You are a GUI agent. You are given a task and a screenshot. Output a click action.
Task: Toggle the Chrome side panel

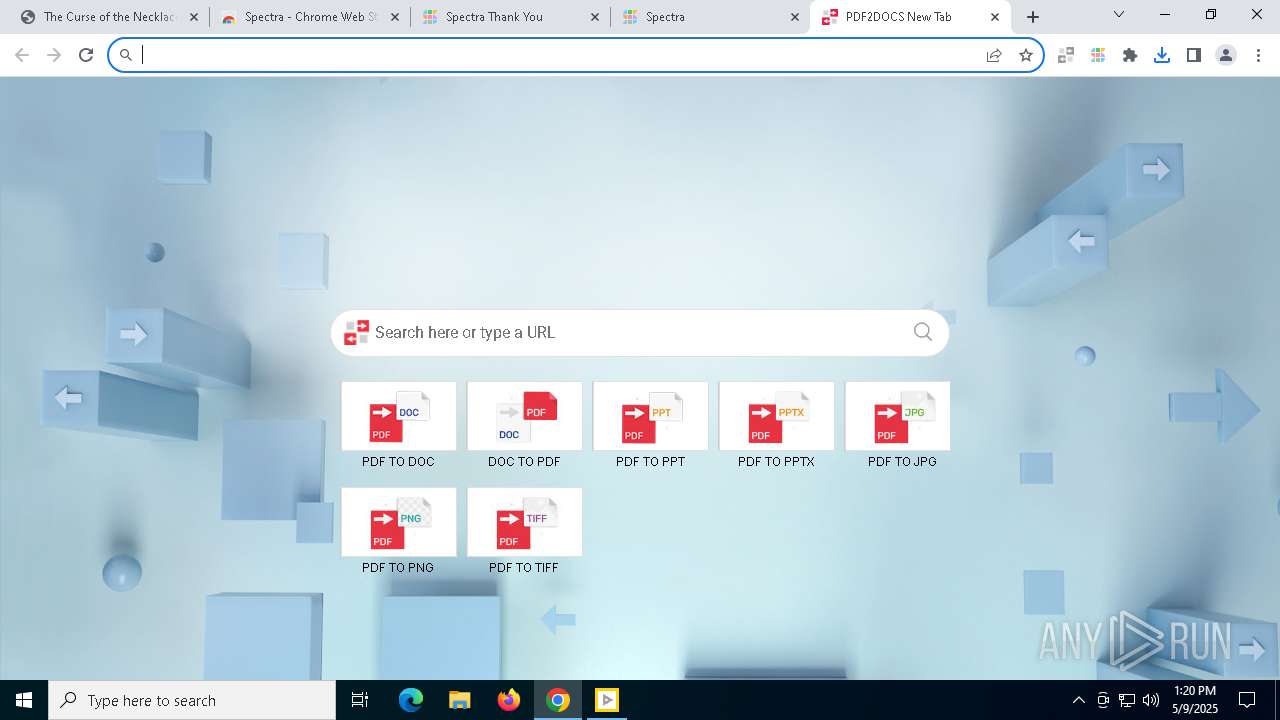tap(1194, 55)
